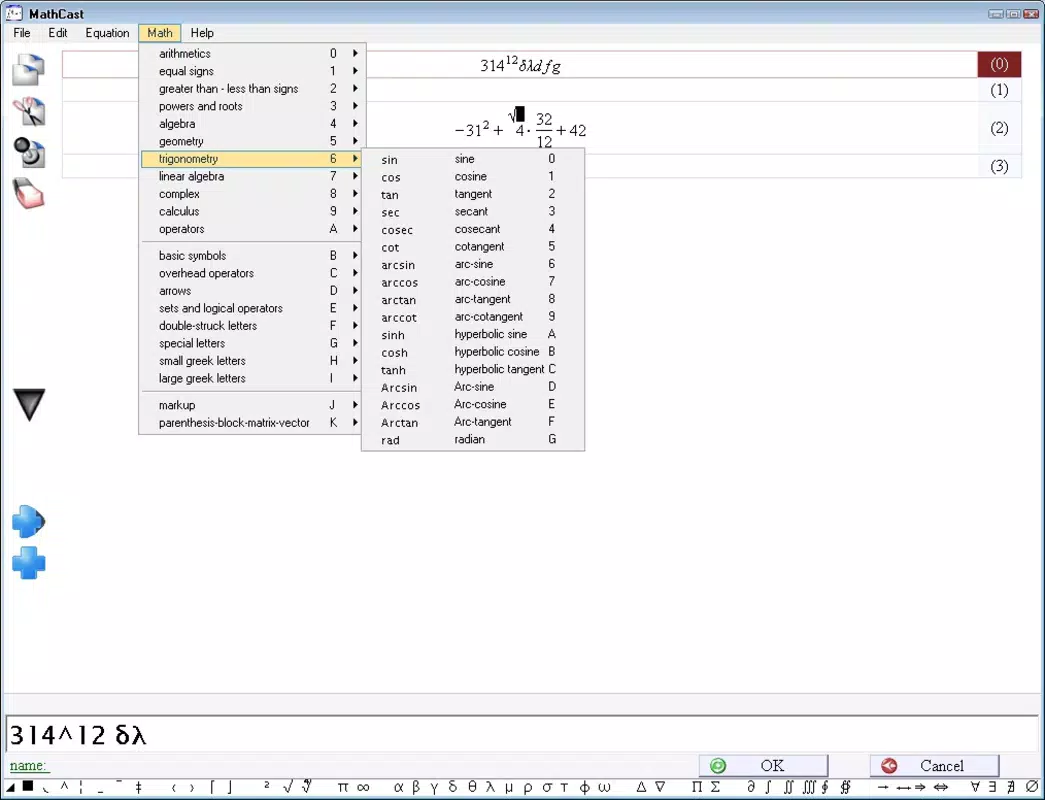Expand the powers and roots submenu
Screen dimensions: 1045x800
(251, 106)
